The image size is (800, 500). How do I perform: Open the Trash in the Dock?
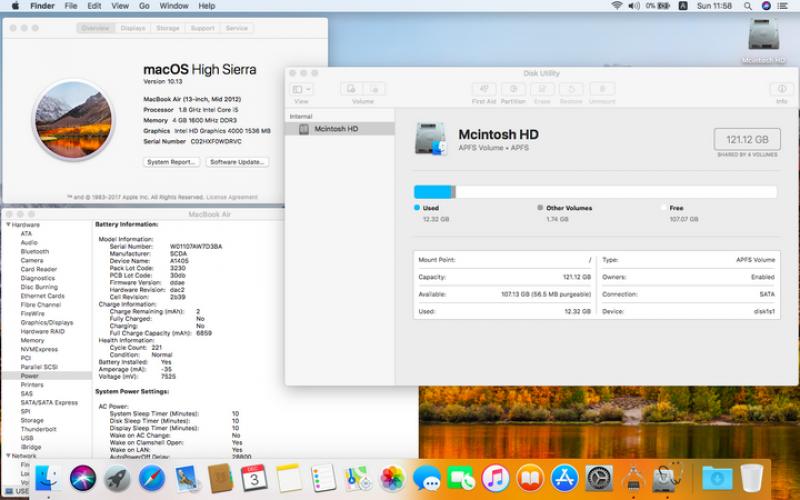tap(752, 479)
